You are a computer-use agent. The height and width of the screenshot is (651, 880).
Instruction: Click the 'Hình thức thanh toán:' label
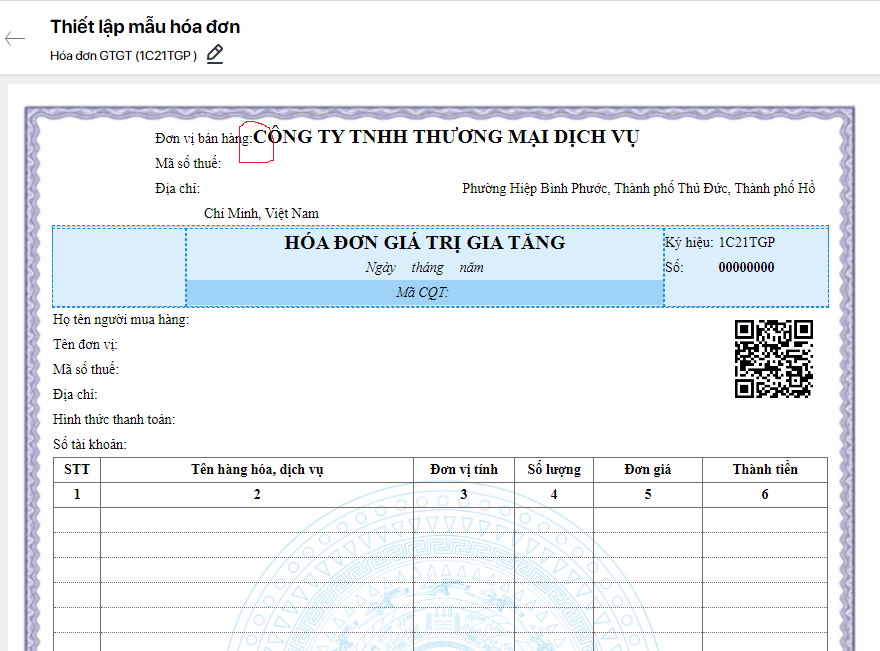114,419
